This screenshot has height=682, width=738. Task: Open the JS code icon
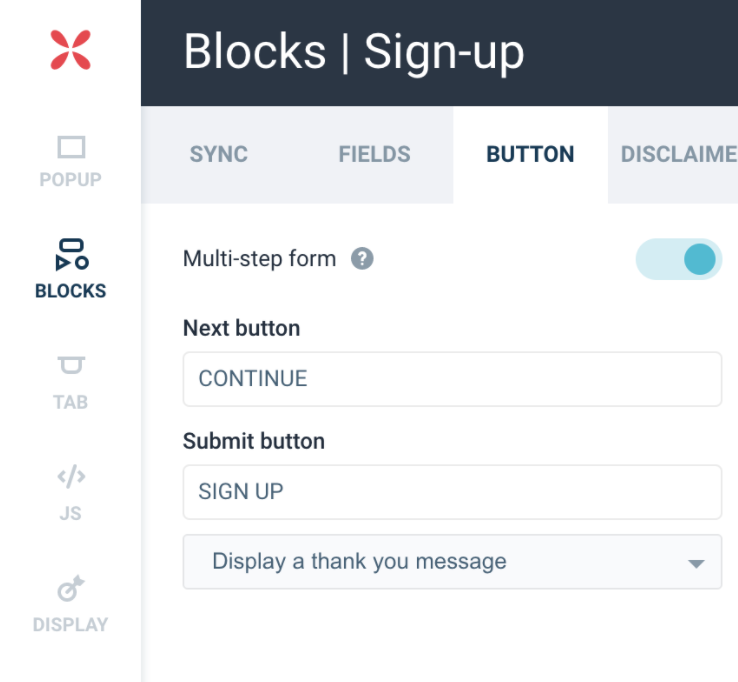(x=70, y=478)
